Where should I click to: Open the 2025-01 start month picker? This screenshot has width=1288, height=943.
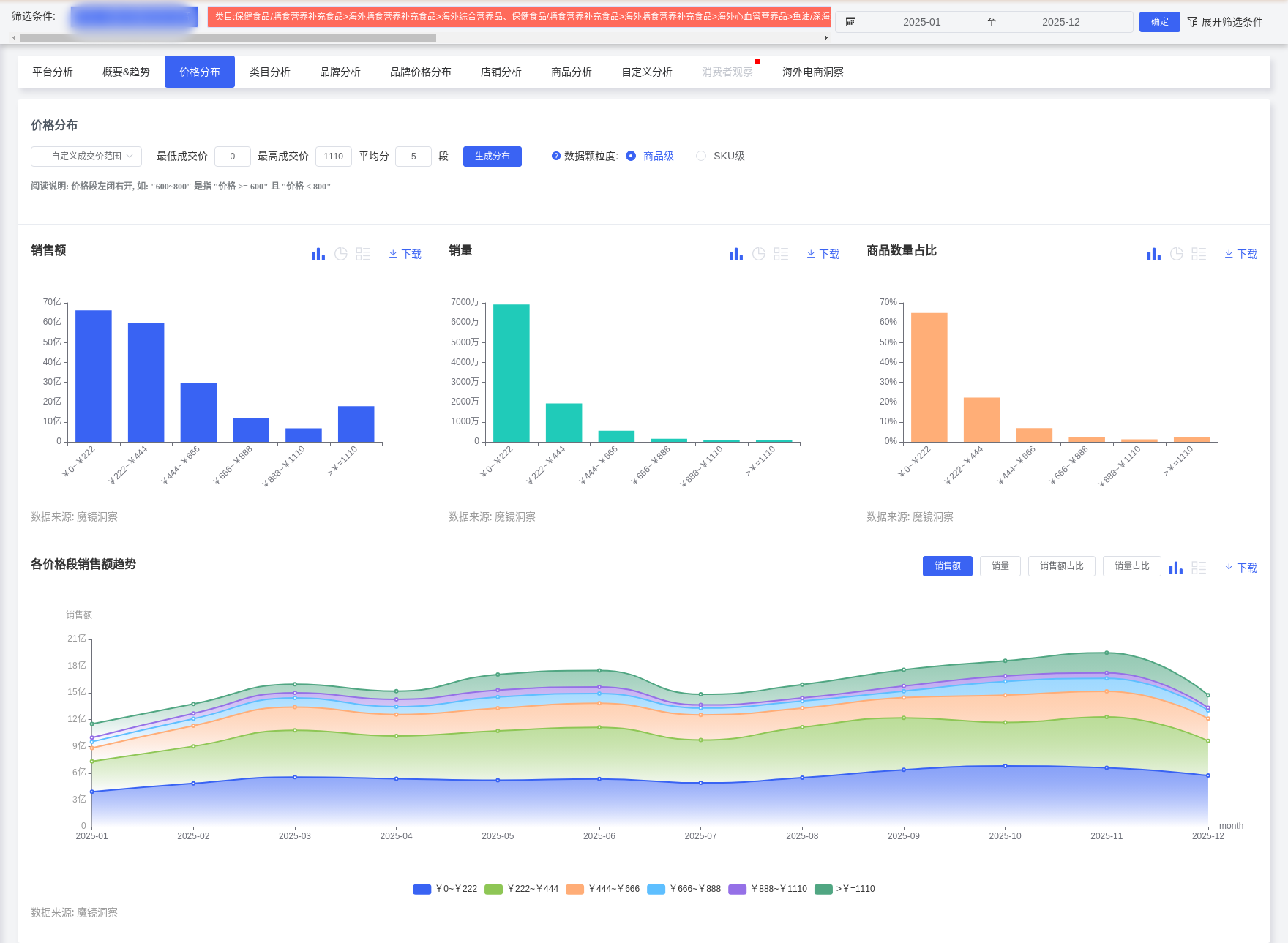tap(921, 22)
